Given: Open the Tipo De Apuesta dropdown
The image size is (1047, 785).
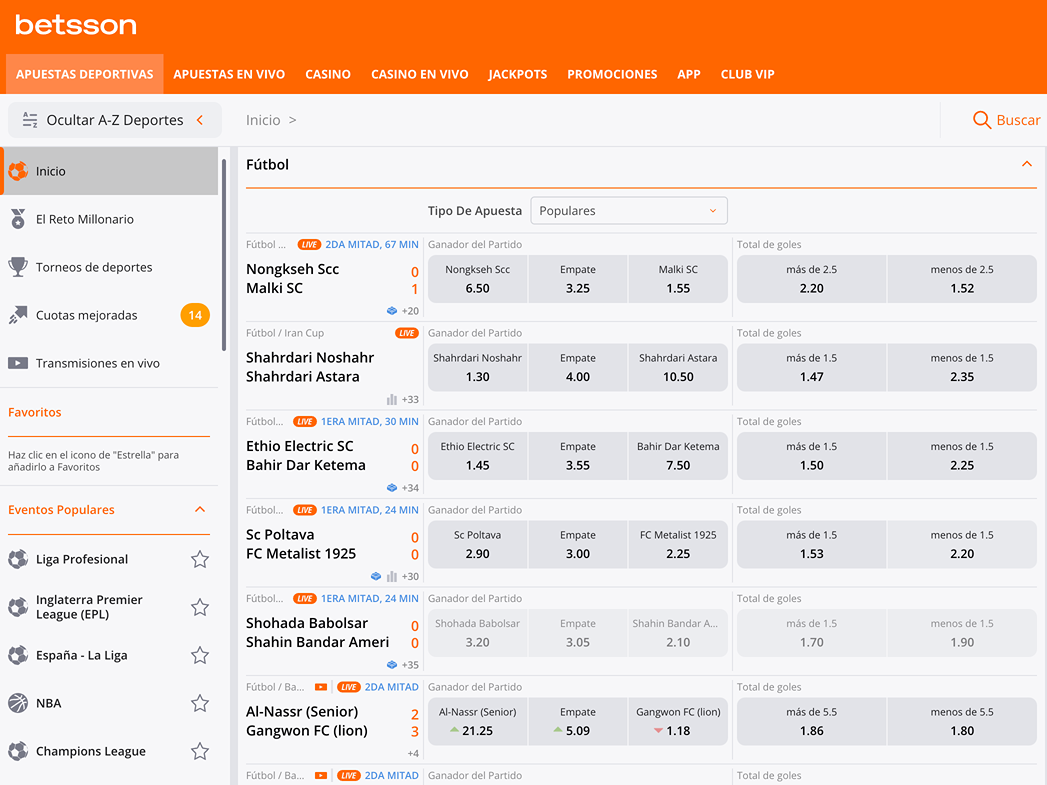Looking at the screenshot, I should (628, 211).
